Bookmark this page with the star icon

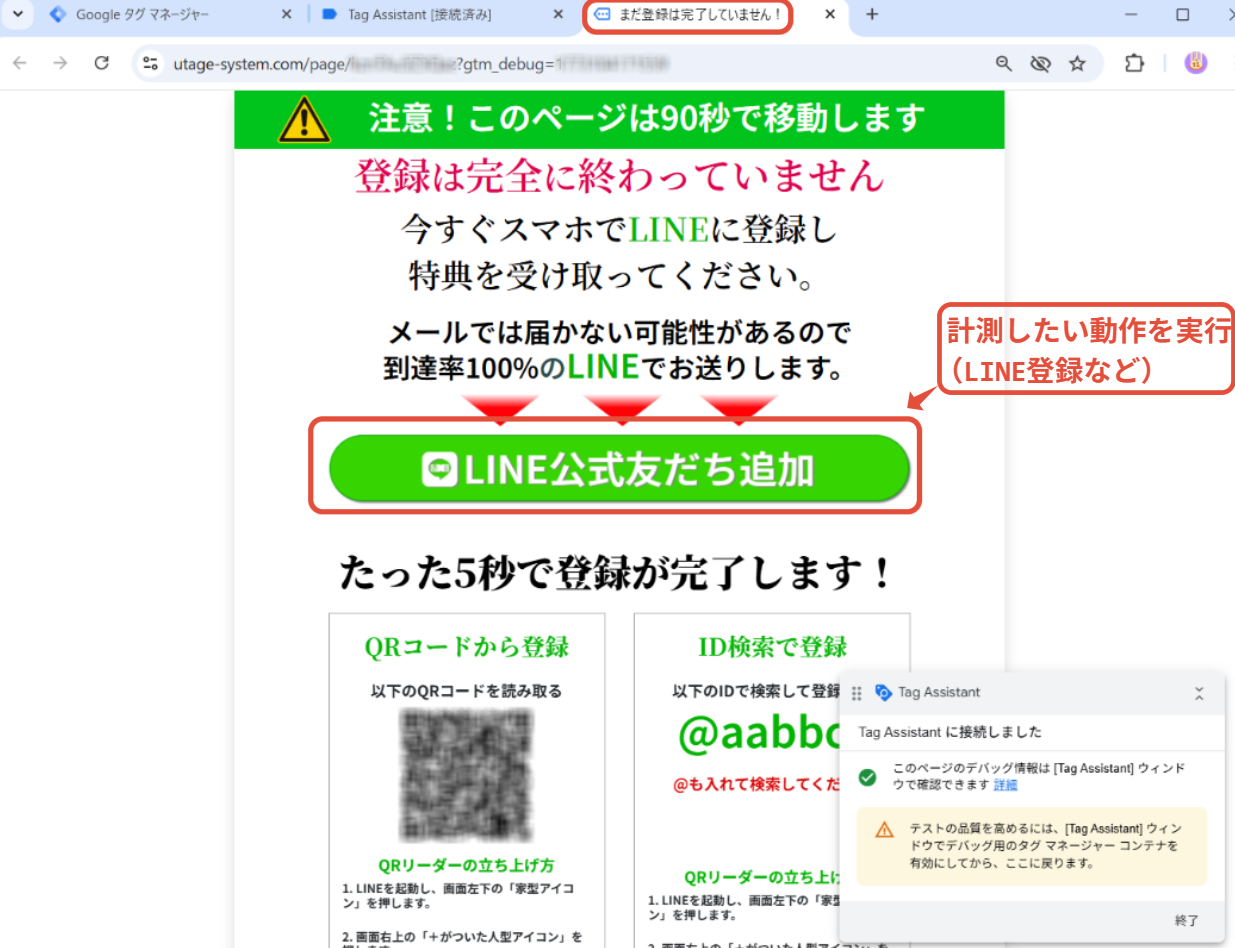click(1077, 64)
